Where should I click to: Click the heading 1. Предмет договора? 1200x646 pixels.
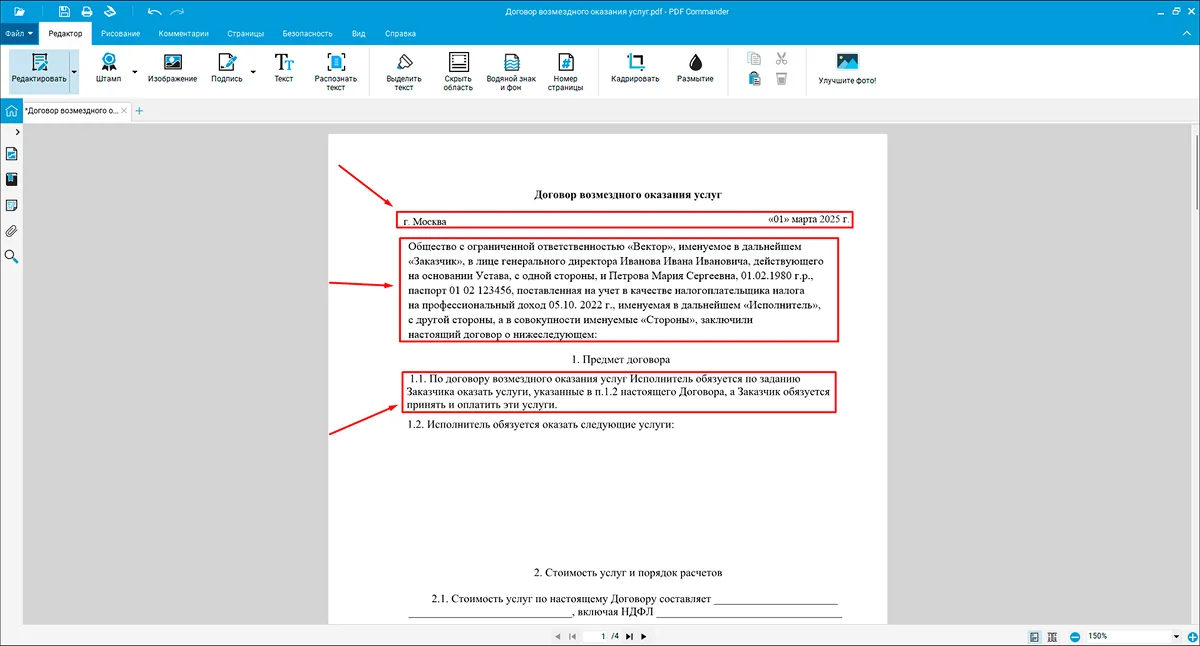(621, 358)
